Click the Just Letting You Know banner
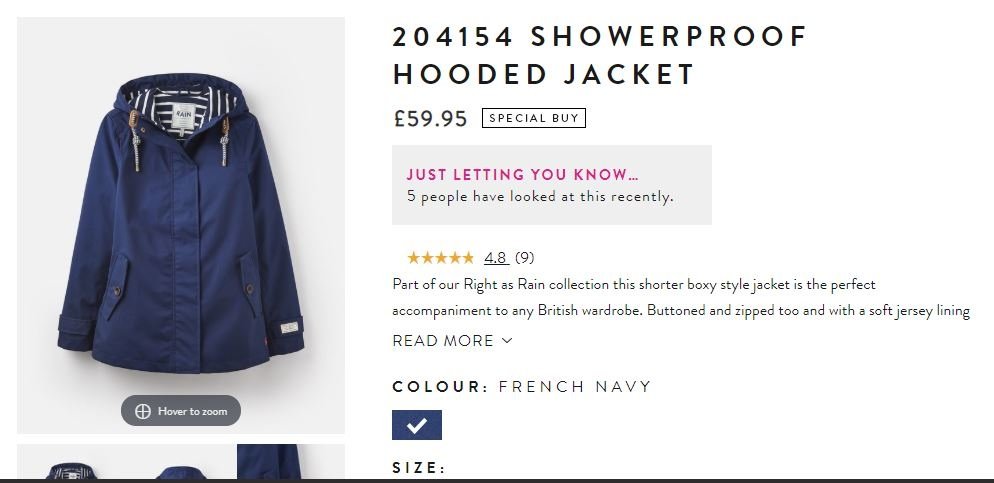994x483 pixels. click(552, 185)
